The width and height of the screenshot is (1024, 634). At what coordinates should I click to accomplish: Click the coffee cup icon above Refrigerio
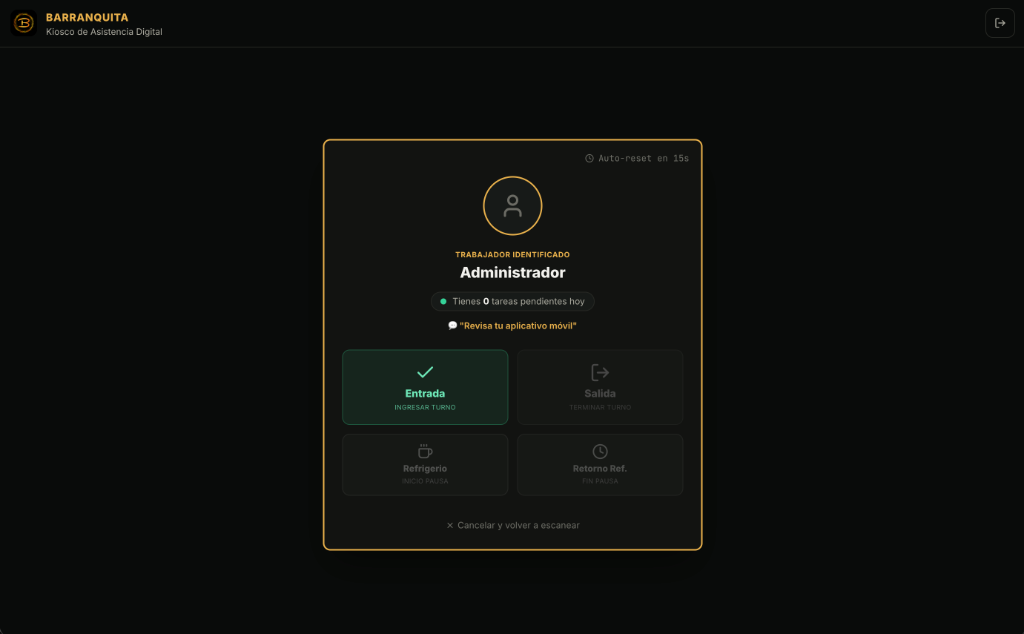pos(424,451)
